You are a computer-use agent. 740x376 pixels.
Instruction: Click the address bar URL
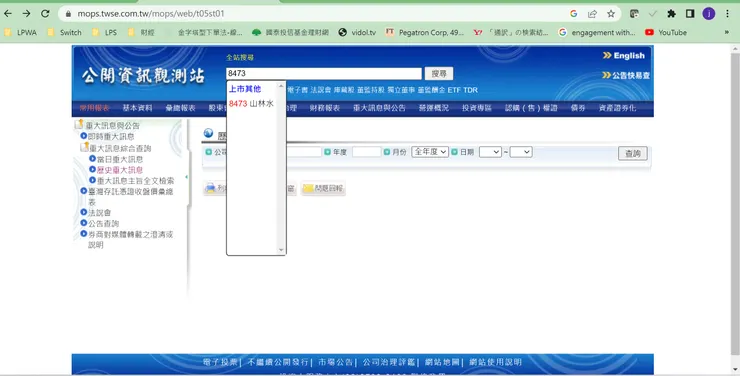[x=151, y=14]
